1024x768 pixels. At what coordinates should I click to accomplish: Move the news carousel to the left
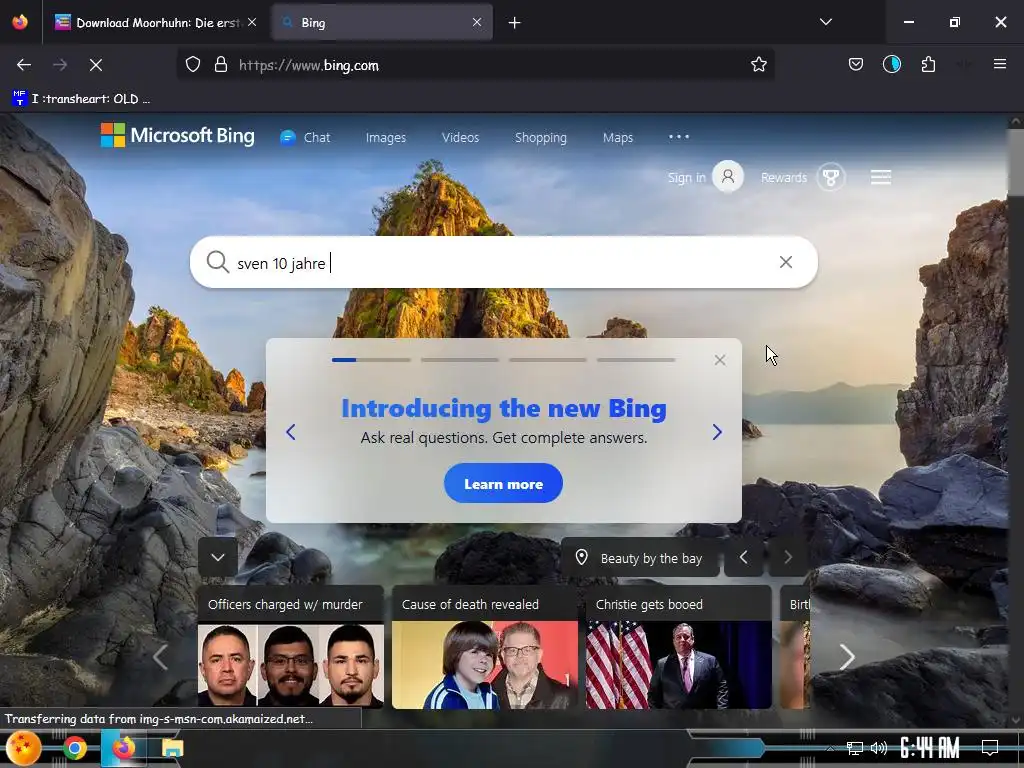(161, 657)
